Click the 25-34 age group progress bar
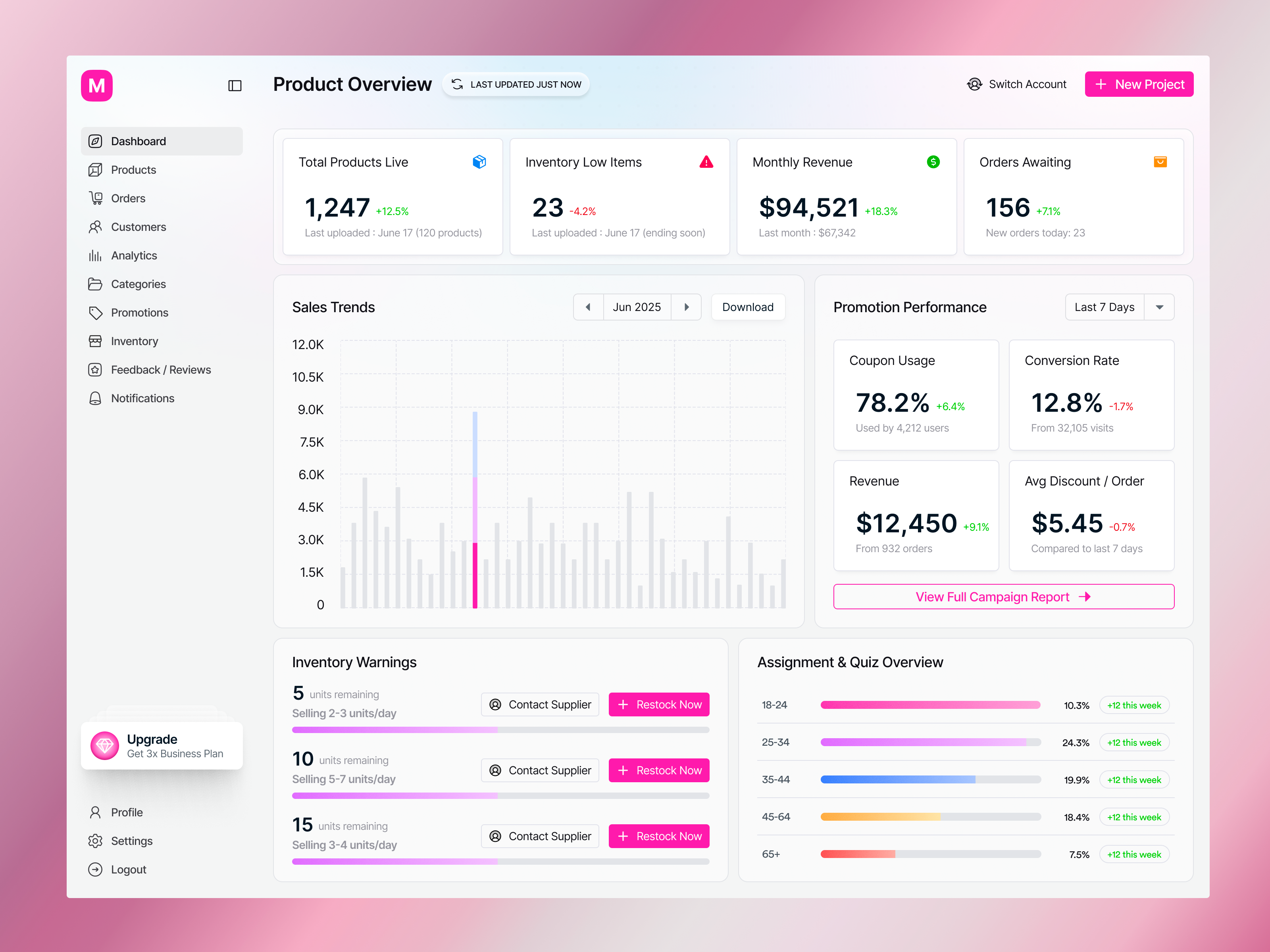 (x=930, y=742)
